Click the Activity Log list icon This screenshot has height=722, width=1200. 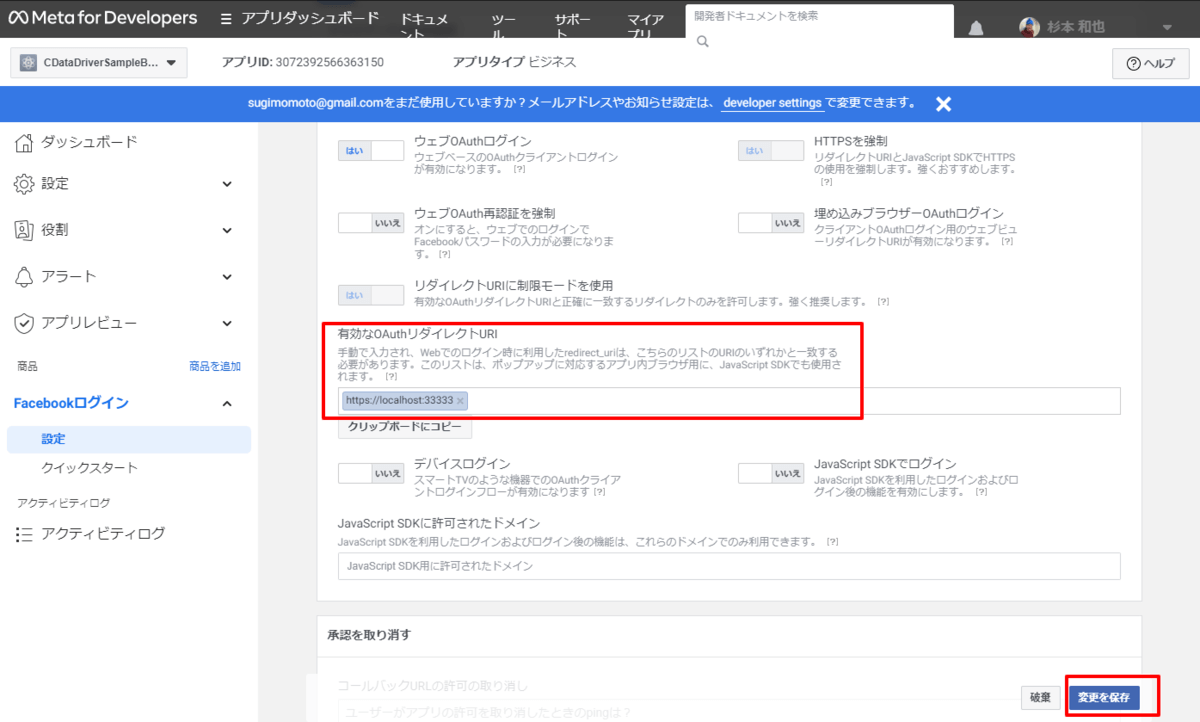click(24, 534)
